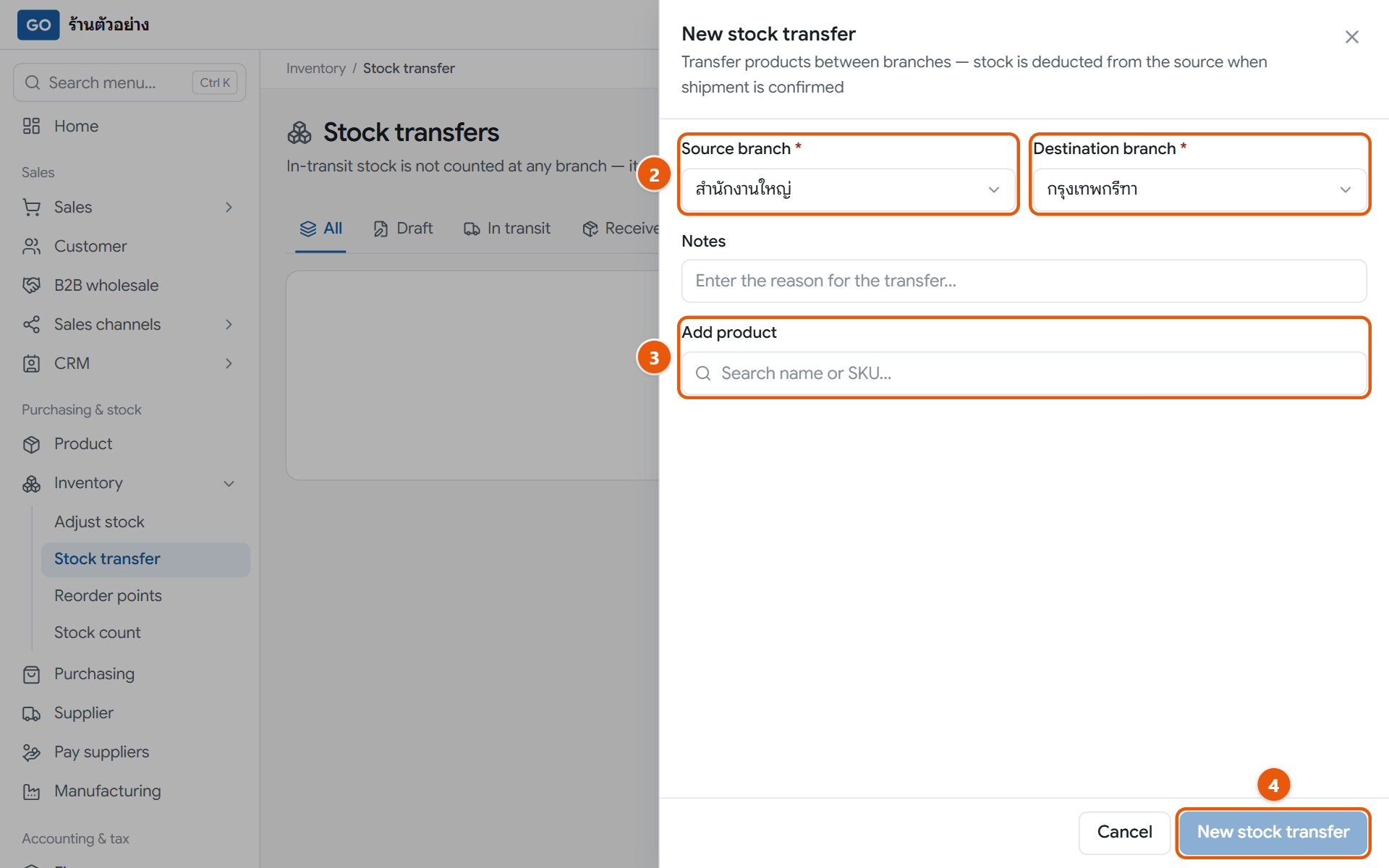This screenshot has width=1389, height=868.
Task: Click the Pay suppliers coins icon
Action: [x=31, y=752]
